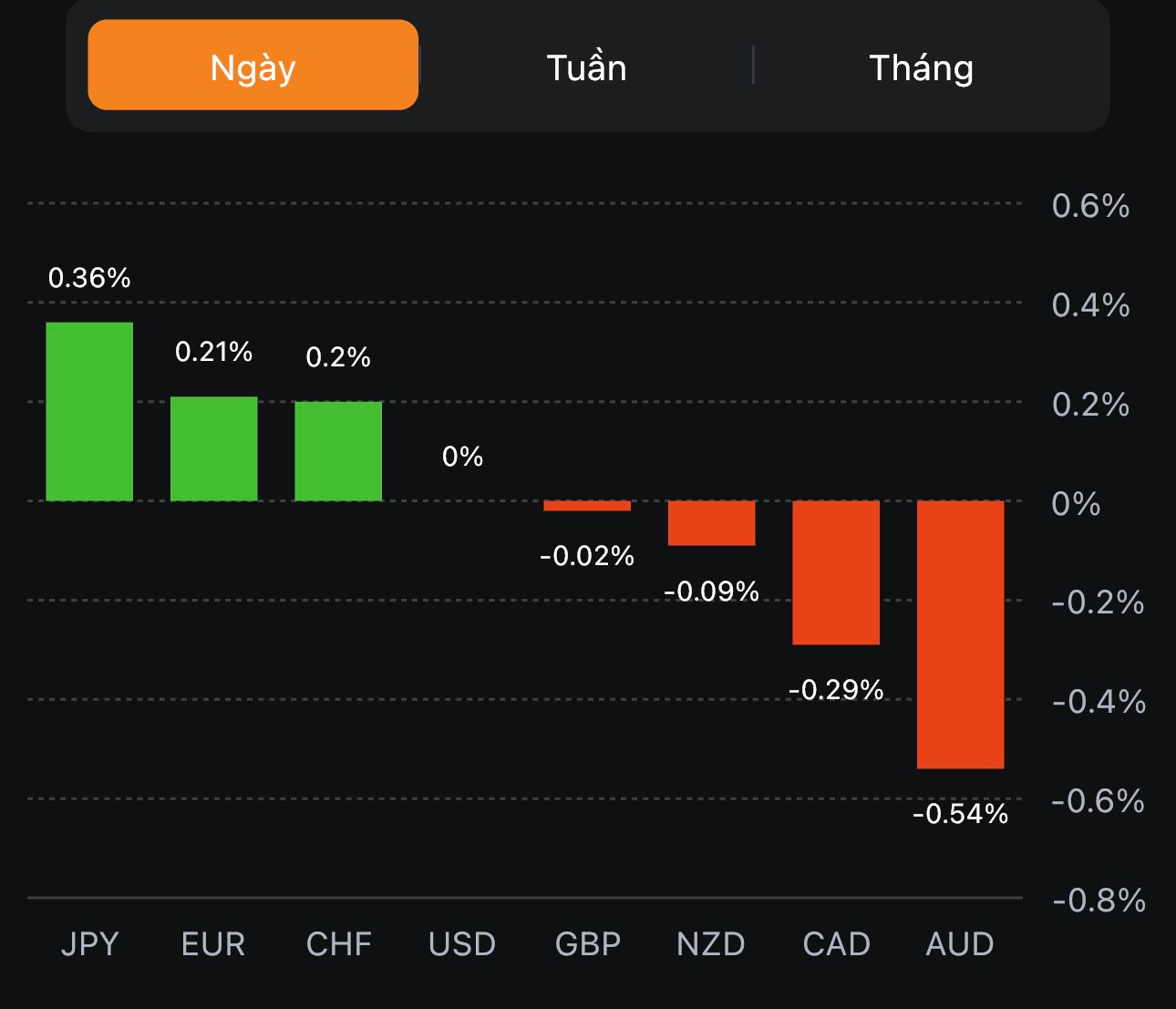Tap the green CHF bar

click(338, 450)
